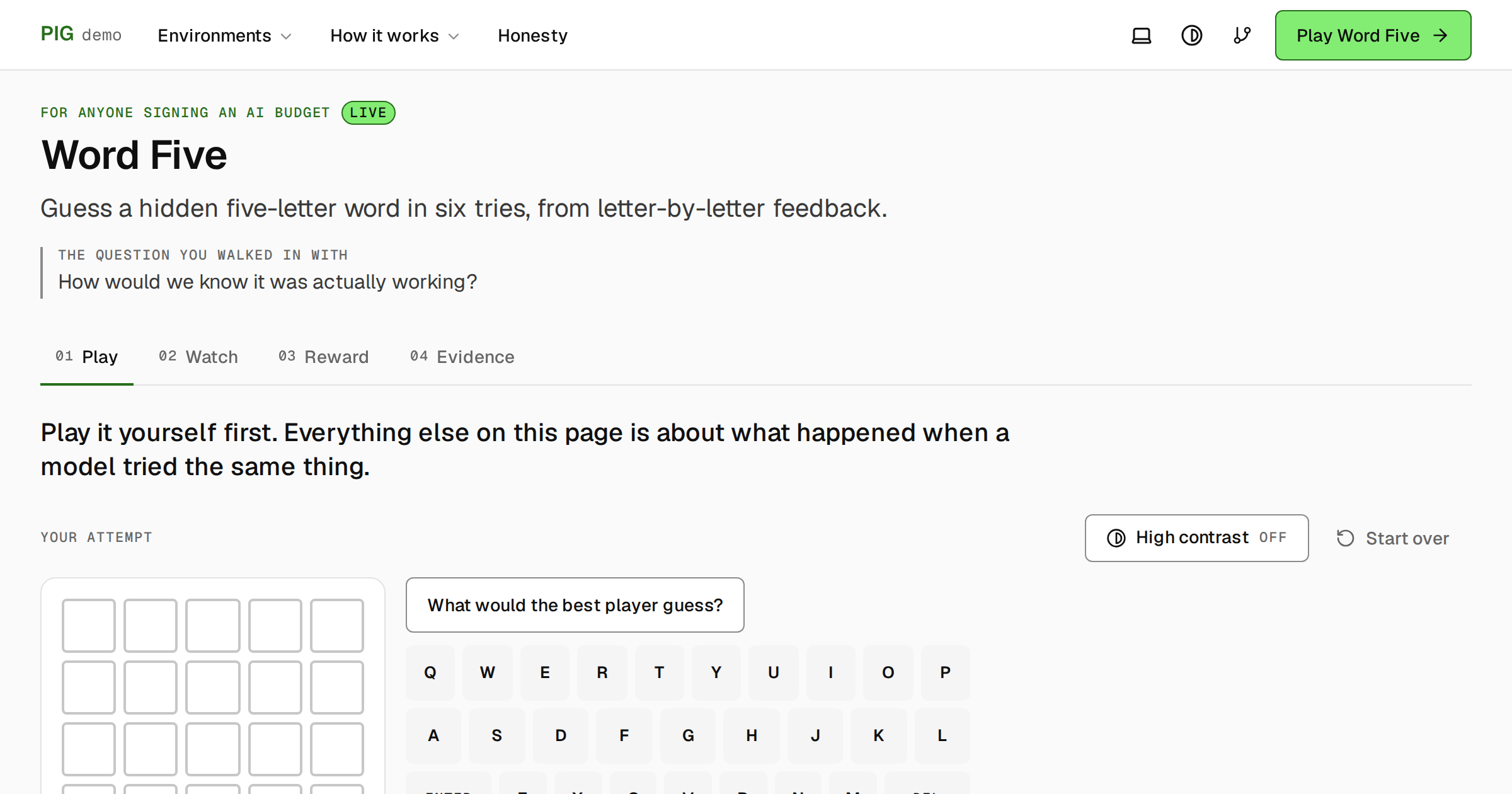Viewport: 1512px width, 794px height.
Task: Click the arrow in Play Word Five button
Action: 1440,35
